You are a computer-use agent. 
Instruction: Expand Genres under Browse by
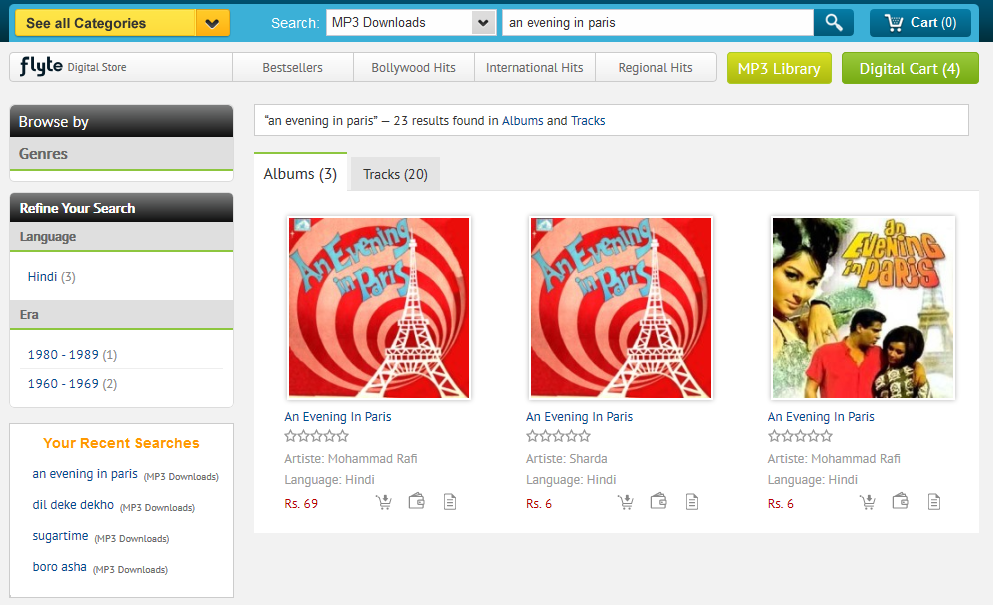tap(122, 154)
